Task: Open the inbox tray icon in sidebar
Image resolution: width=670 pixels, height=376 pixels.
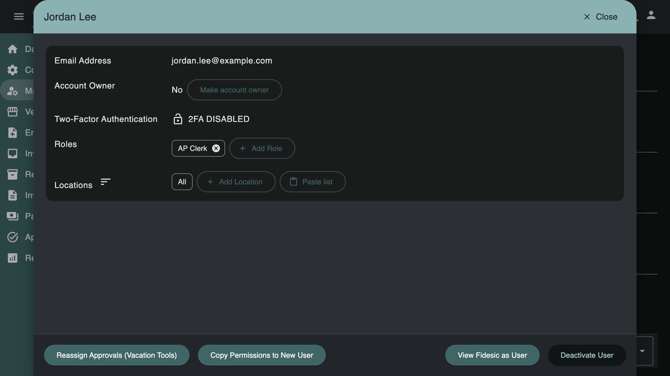Action: [12, 153]
